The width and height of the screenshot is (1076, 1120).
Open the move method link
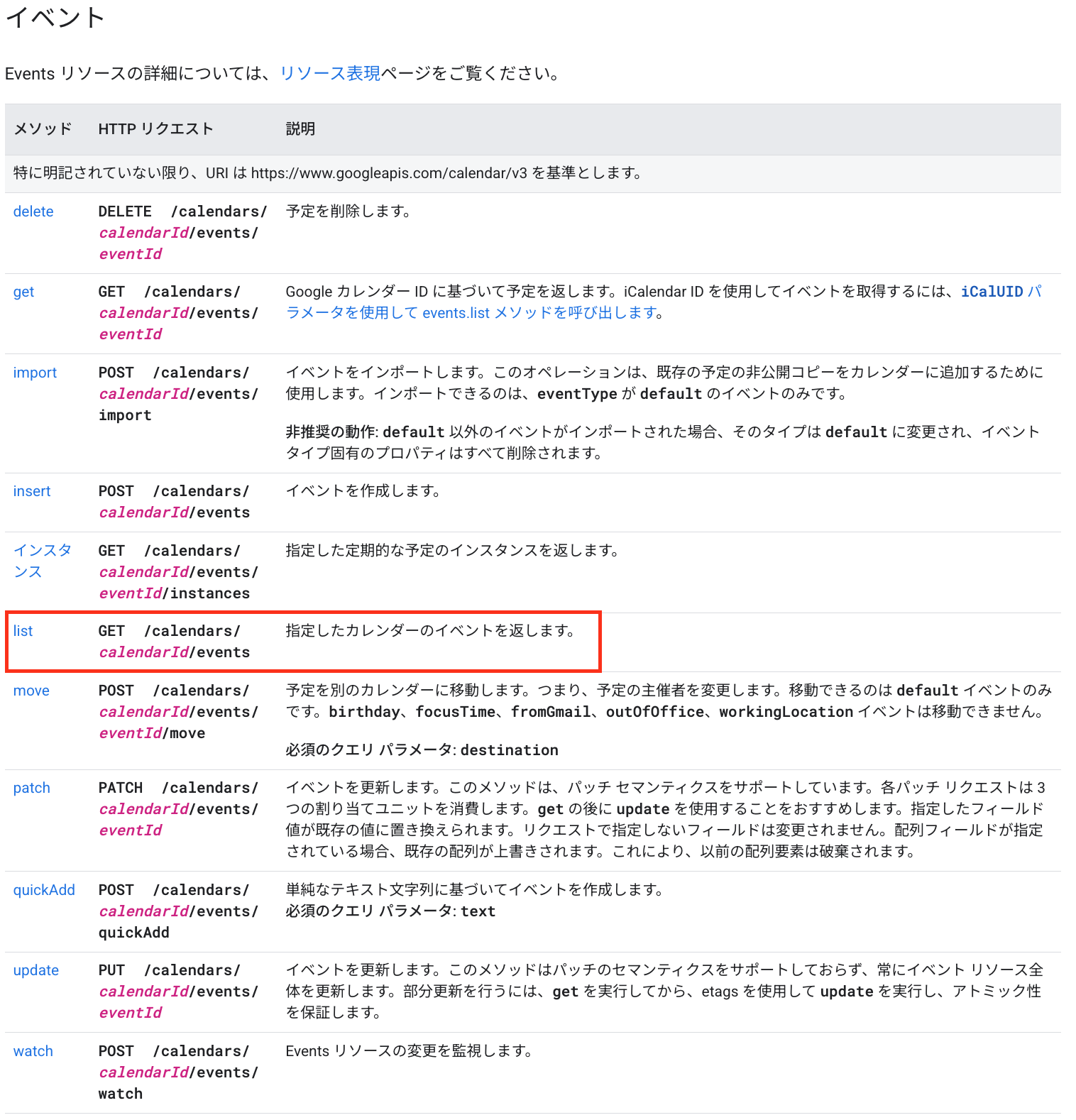(x=31, y=691)
